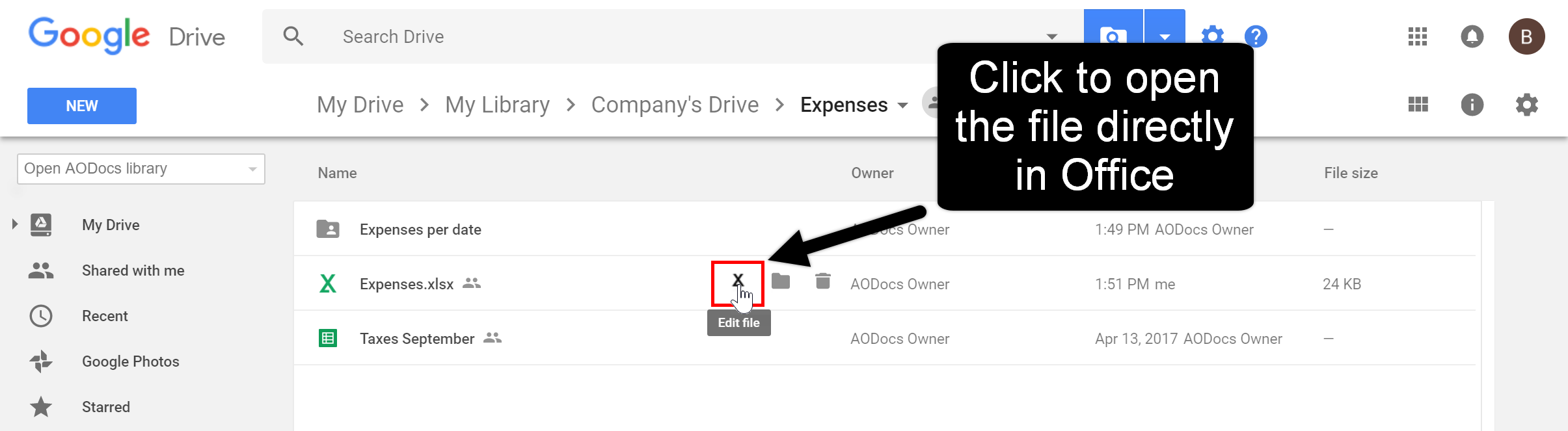Click the trash icon for Expenses.xlsx

point(823,281)
